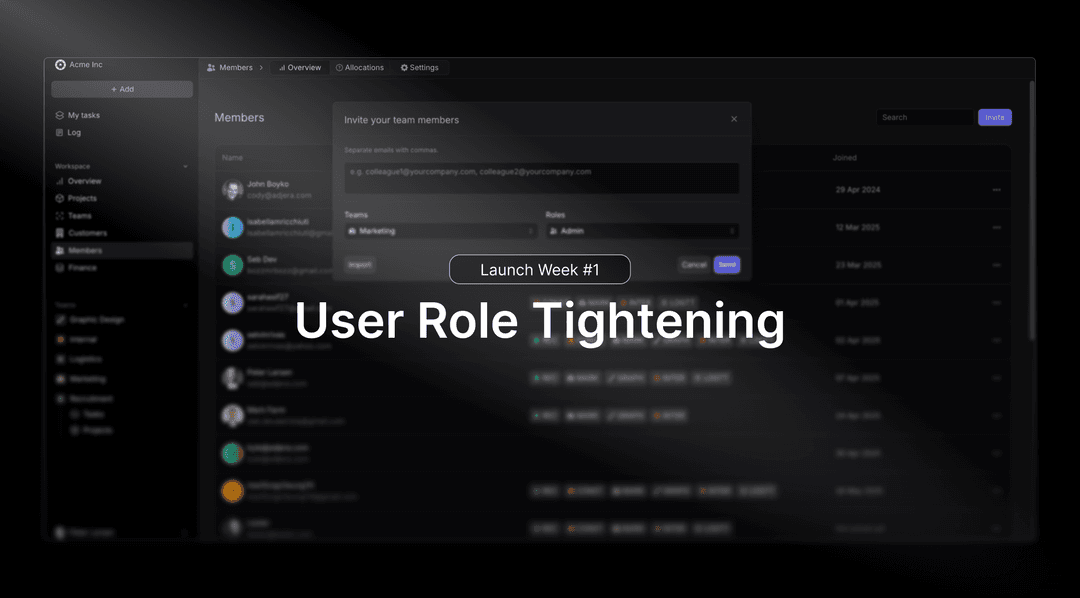Viewport: 1080px width, 598px height.
Task: Open the Roles dropdown showing Admin
Action: (x=642, y=231)
